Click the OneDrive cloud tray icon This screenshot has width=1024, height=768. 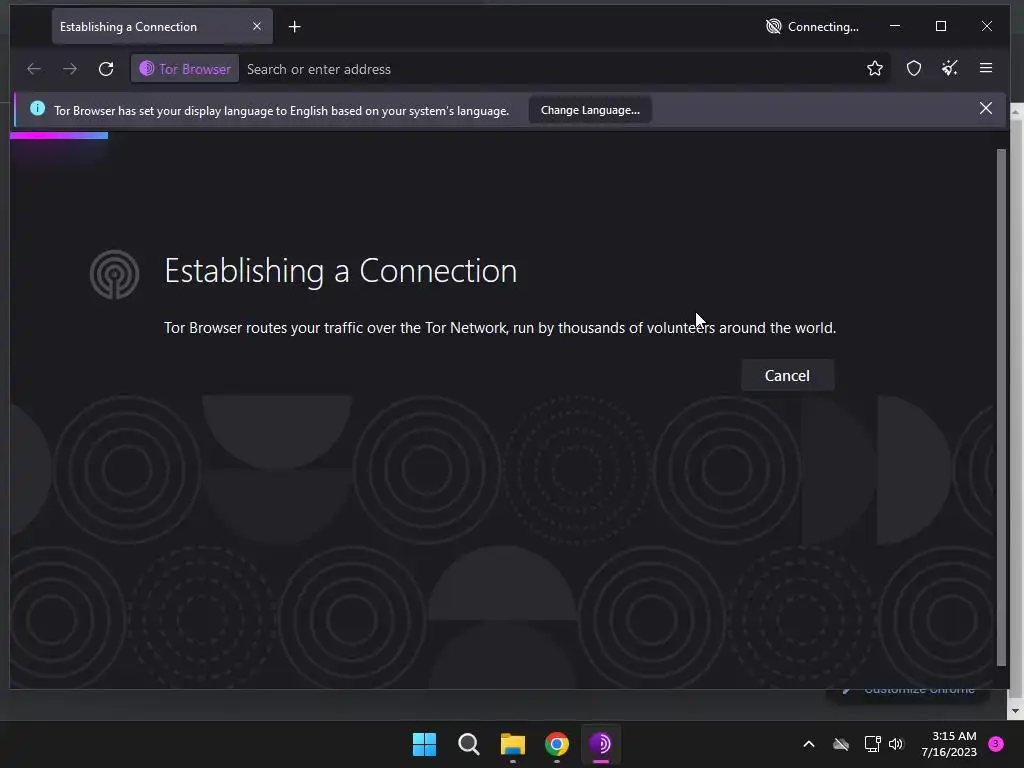coord(840,744)
